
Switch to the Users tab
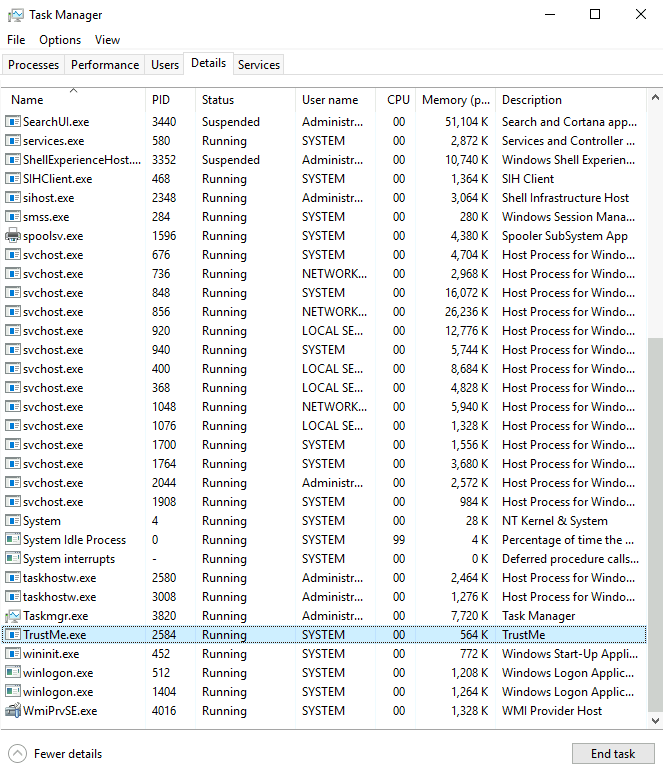tap(165, 65)
